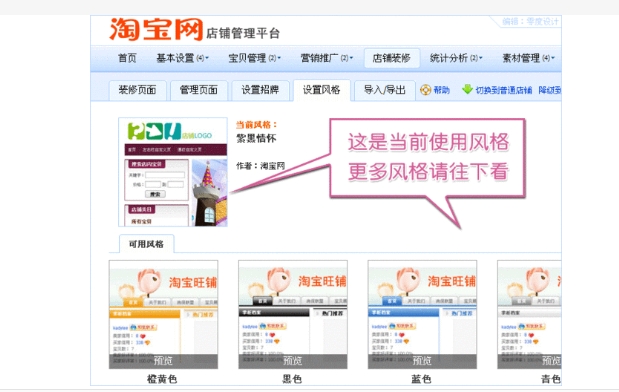The width and height of the screenshot is (619, 392).
Task: Switch to the 设置招牌 tab
Action: (261, 90)
